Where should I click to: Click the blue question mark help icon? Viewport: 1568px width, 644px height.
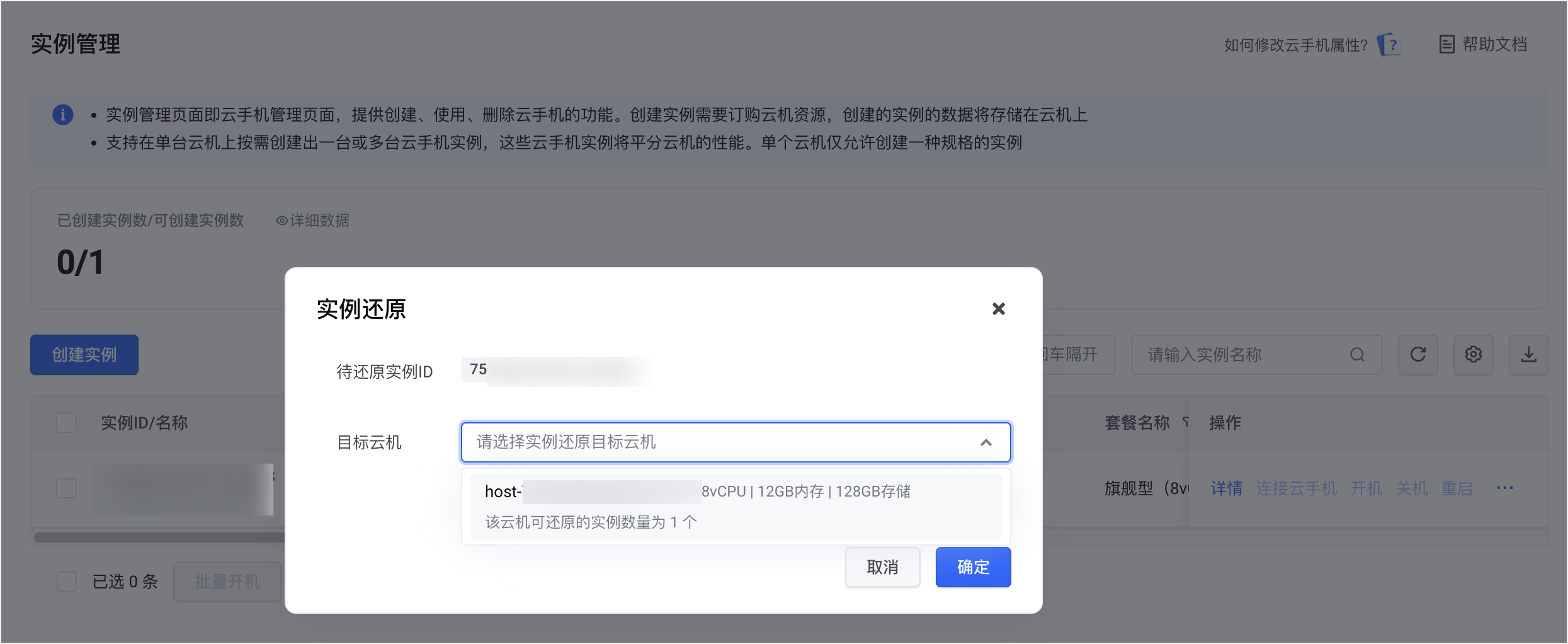(x=1390, y=45)
